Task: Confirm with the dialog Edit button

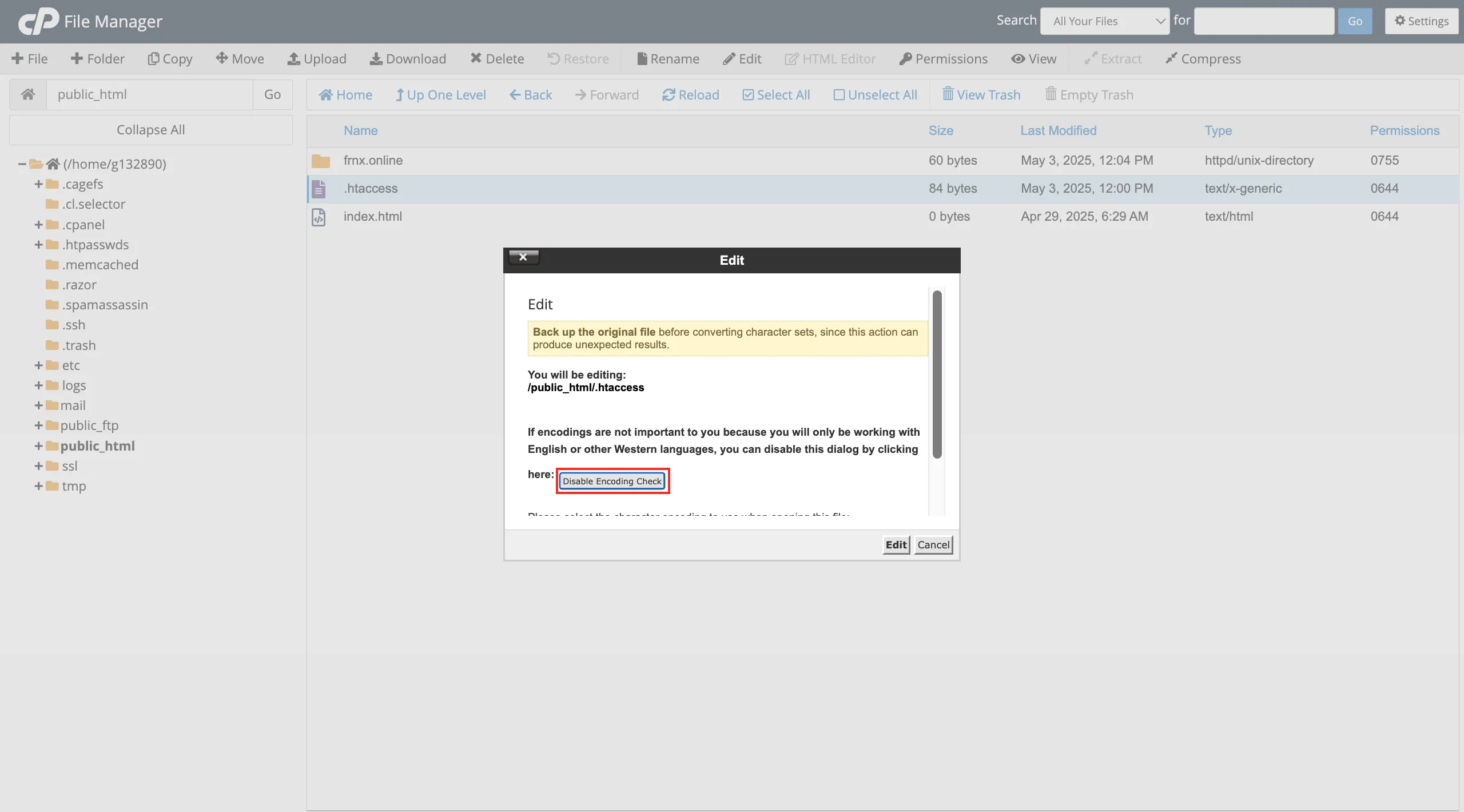Action: [896, 545]
